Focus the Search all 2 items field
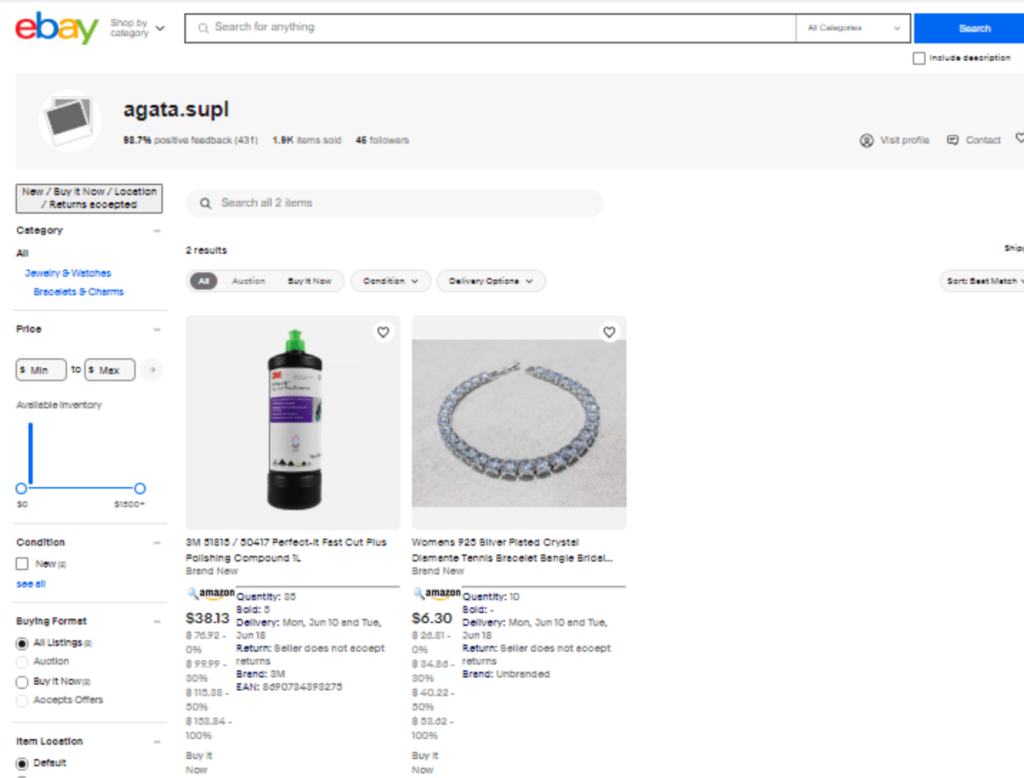 click(394, 203)
